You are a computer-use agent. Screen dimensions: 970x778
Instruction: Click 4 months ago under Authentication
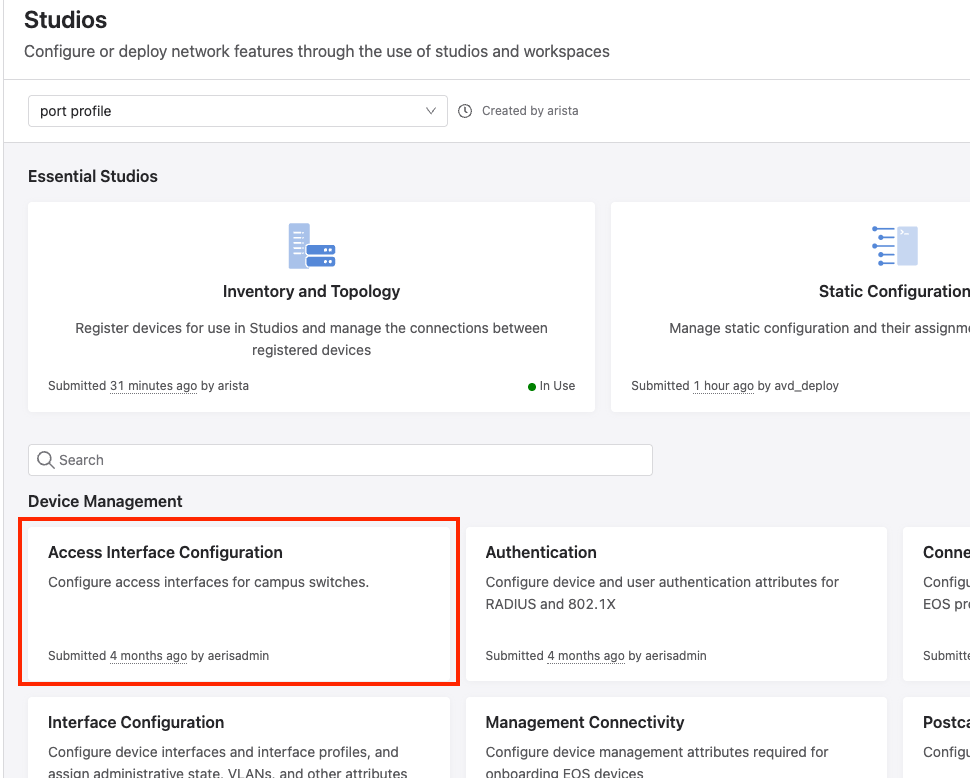click(x=586, y=656)
